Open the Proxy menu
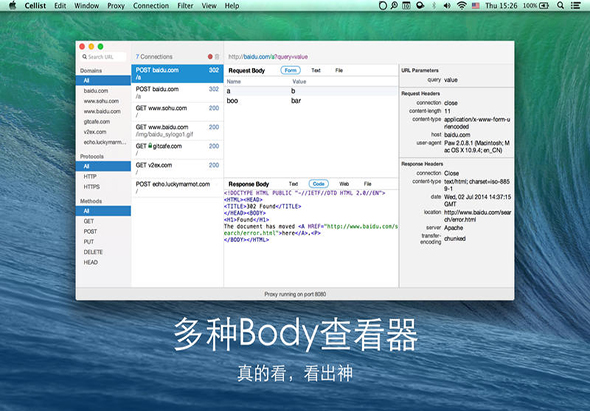590x411 pixels. click(116, 6)
